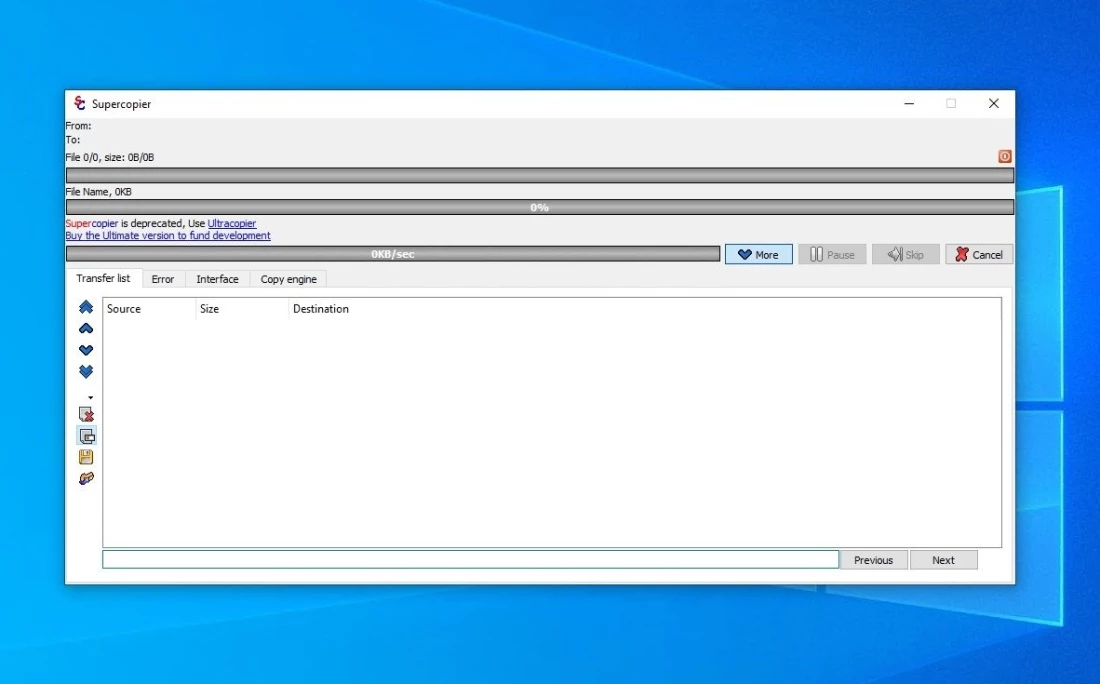
Task: Open the Interface tab
Action: click(217, 279)
